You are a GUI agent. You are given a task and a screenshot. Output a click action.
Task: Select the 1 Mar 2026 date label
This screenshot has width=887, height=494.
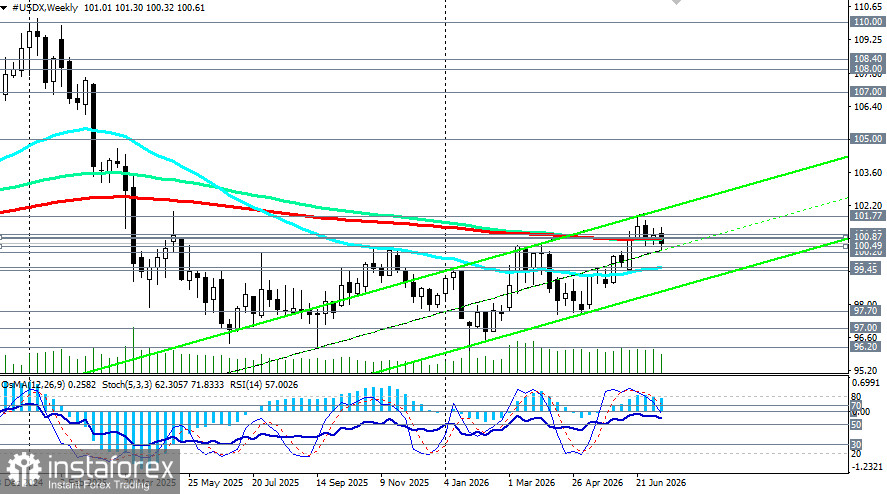pyautogui.click(x=532, y=483)
